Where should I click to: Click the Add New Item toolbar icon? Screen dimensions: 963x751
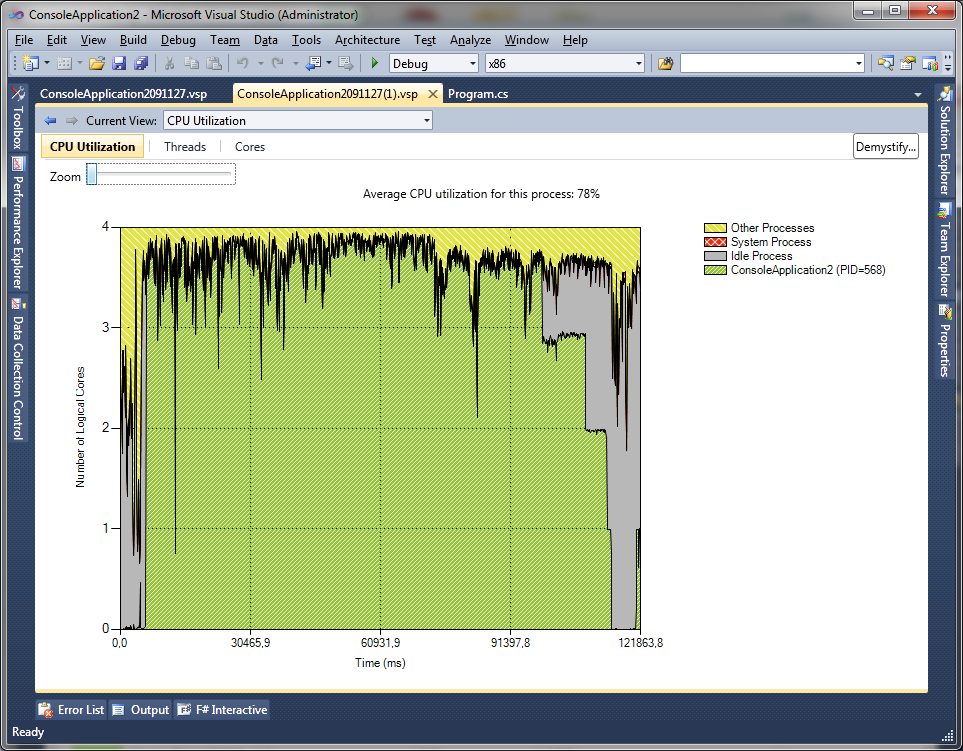[x=64, y=63]
